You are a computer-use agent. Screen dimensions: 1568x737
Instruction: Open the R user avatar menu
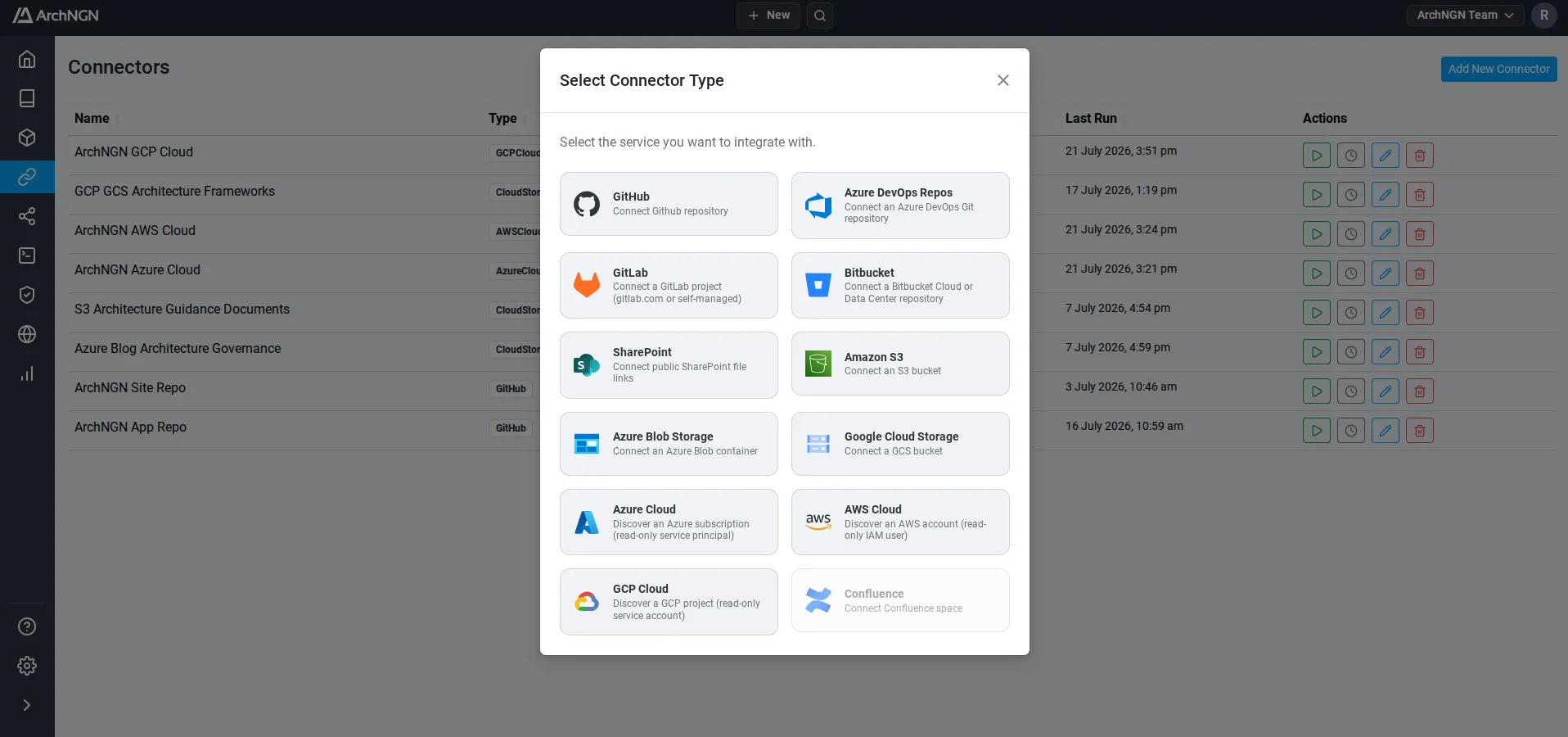[x=1544, y=16]
